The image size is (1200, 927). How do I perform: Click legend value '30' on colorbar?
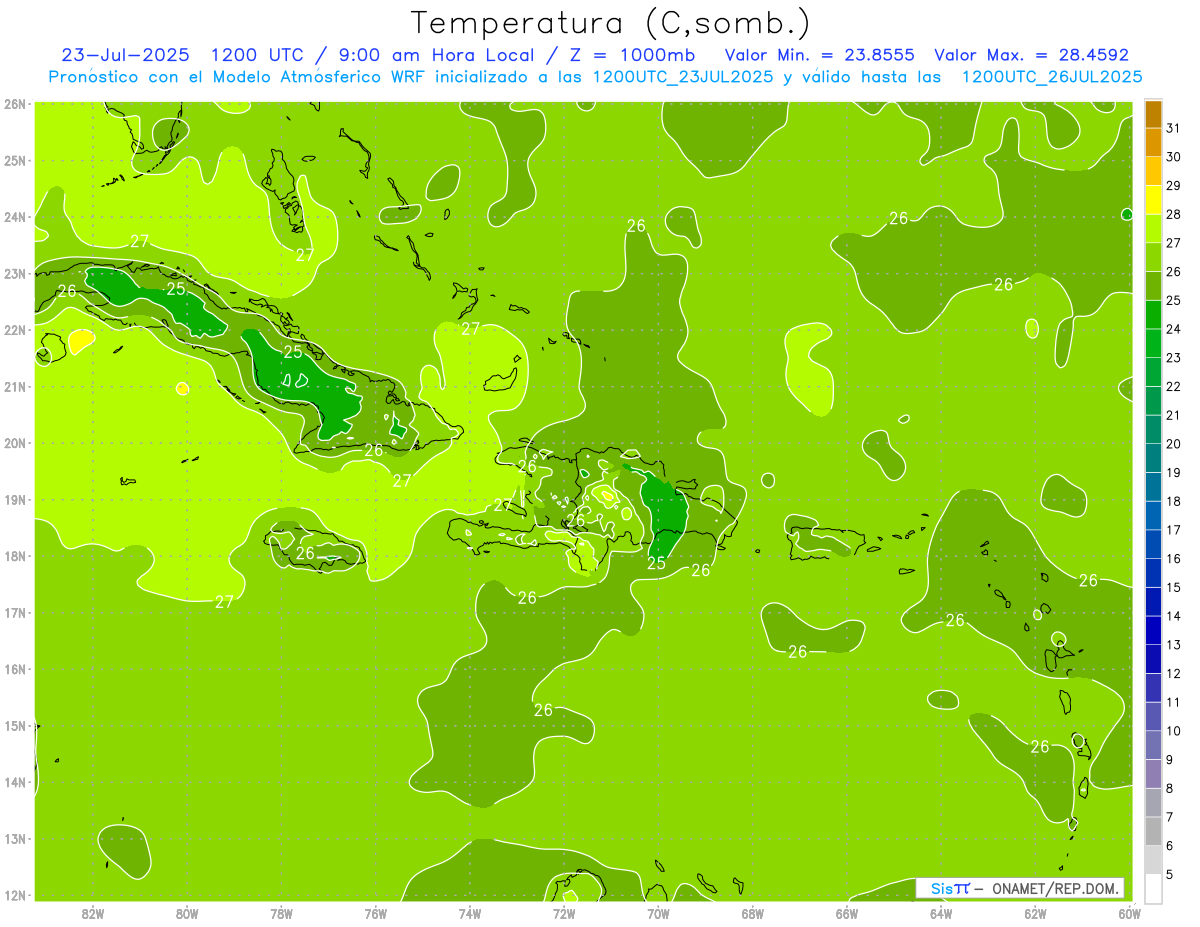1174,157
